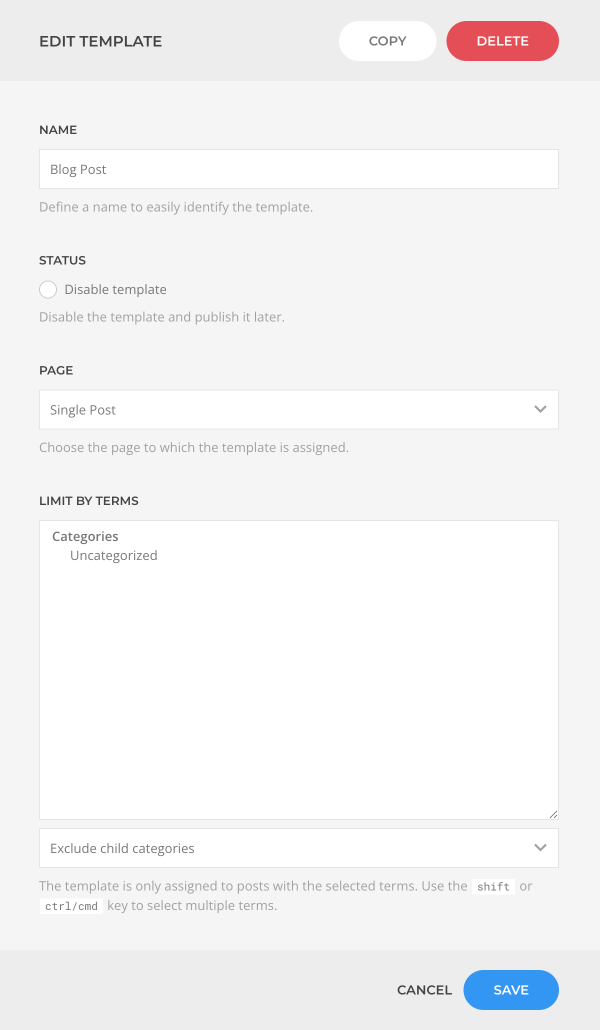This screenshot has width=600, height=1030.
Task: Select Uncategorized under Categories
Action: tap(113, 555)
